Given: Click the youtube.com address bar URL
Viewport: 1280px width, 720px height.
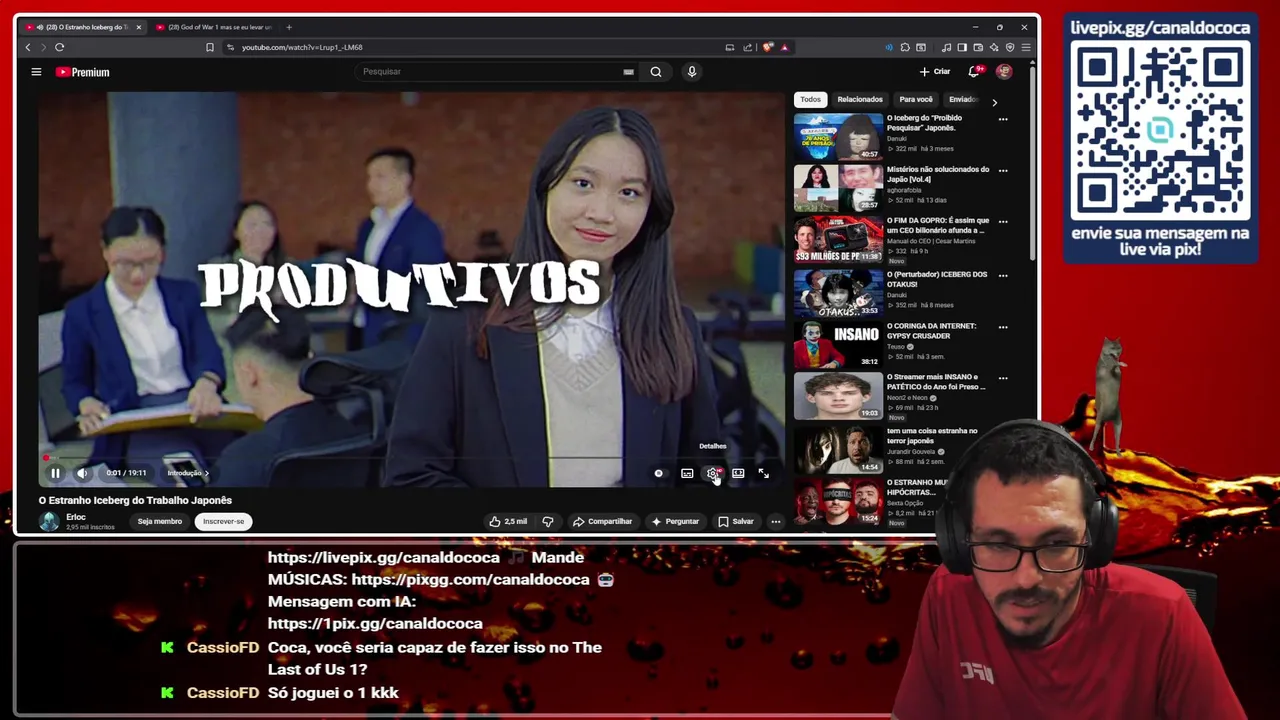Looking at the screenshot, I should click(x=302, y=47).
